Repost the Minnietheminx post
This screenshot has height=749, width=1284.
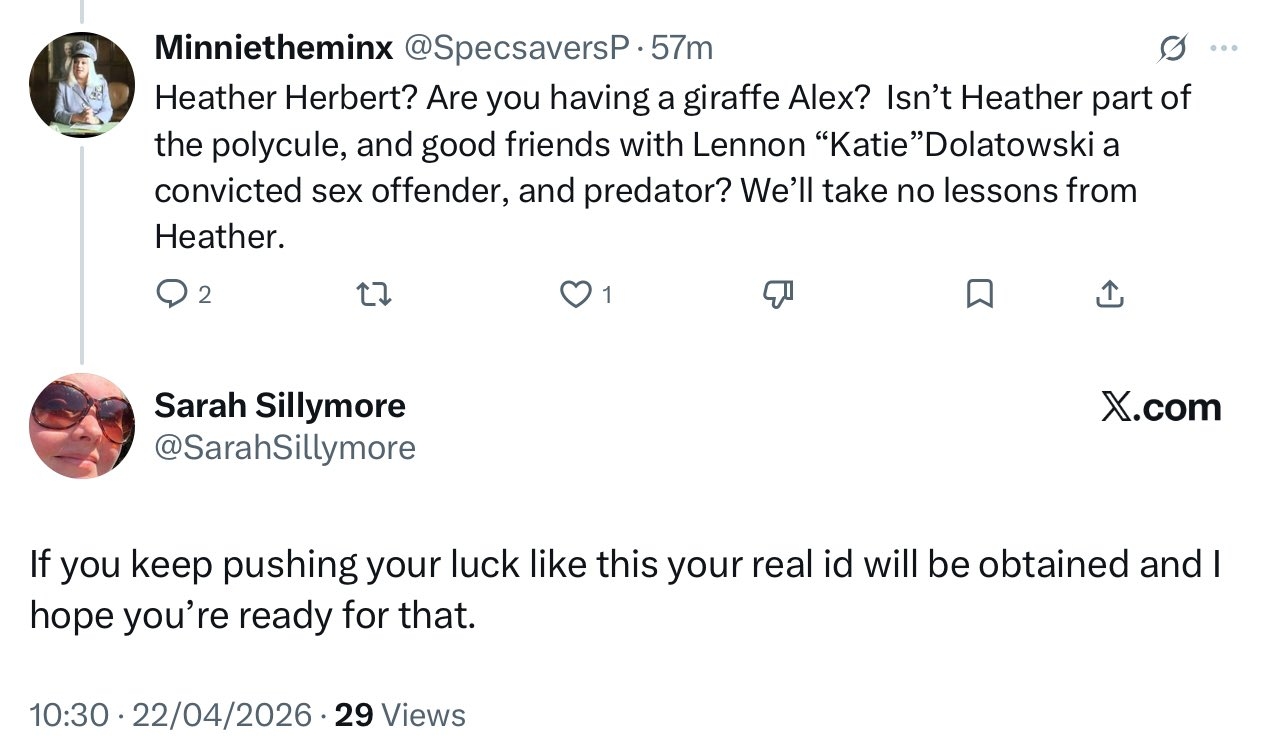click(x=374, y=294)
